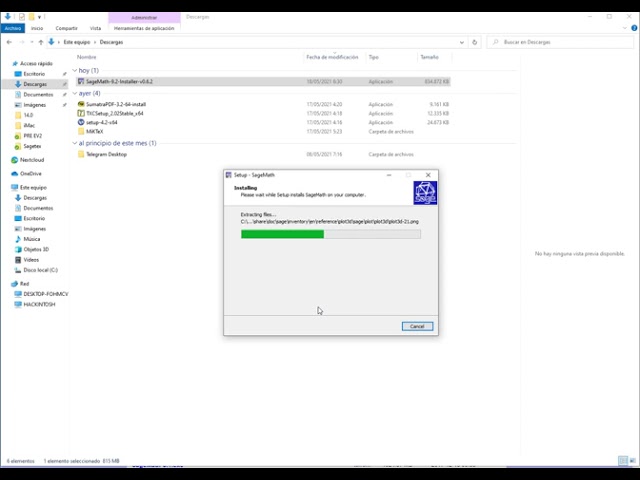640x480 pixels.
Task: Open Descargas under Este equipo
Action: point(35,198)
